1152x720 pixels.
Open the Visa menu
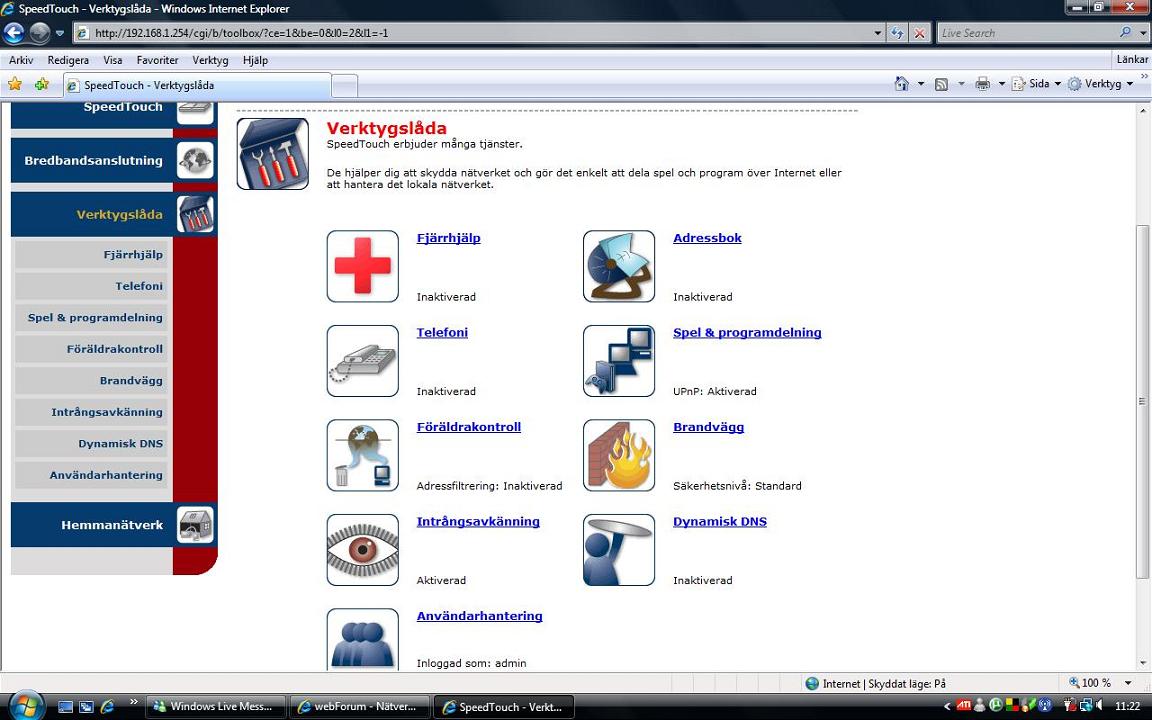[112, 60]
